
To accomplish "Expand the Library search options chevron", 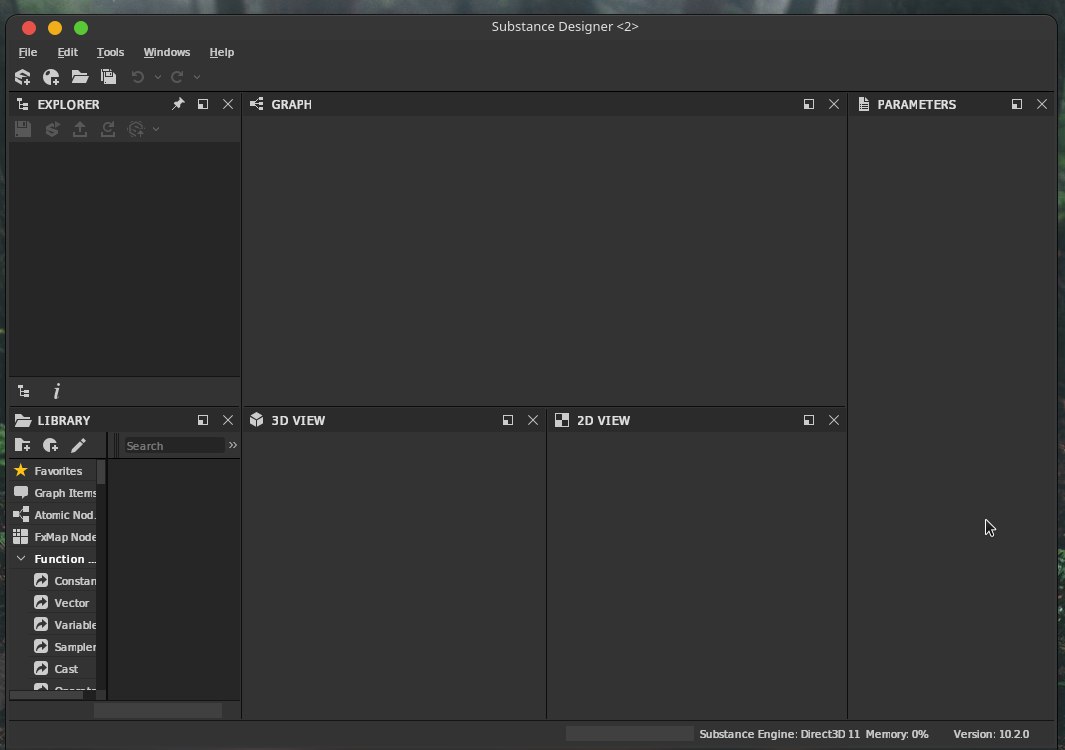I will point(233,445).
